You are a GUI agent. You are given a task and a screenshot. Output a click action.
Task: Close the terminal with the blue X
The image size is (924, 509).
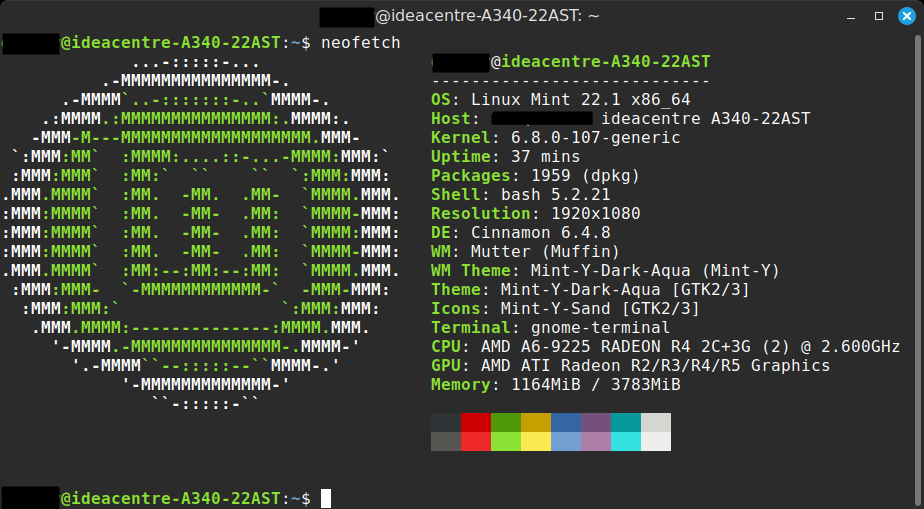(906, 16)
